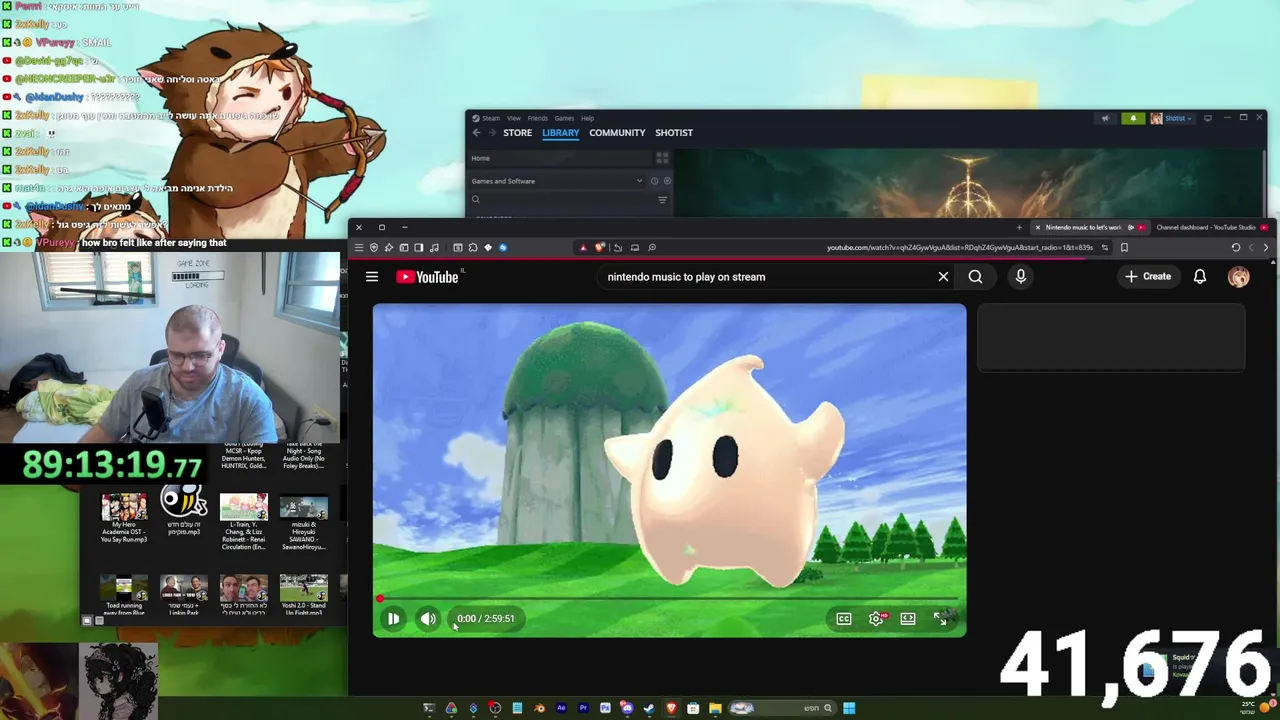
Task: Run search with the magnifier button
Action: [975, 277]
